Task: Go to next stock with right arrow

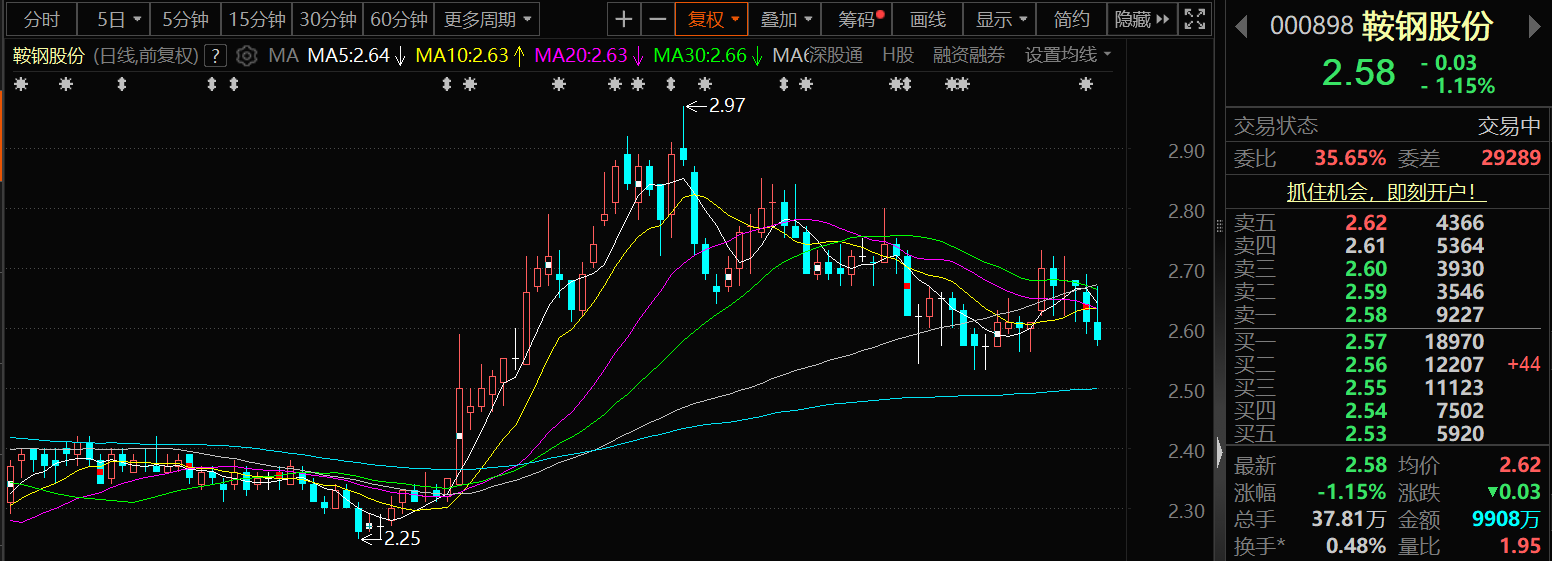Action: pos(1536,26)
